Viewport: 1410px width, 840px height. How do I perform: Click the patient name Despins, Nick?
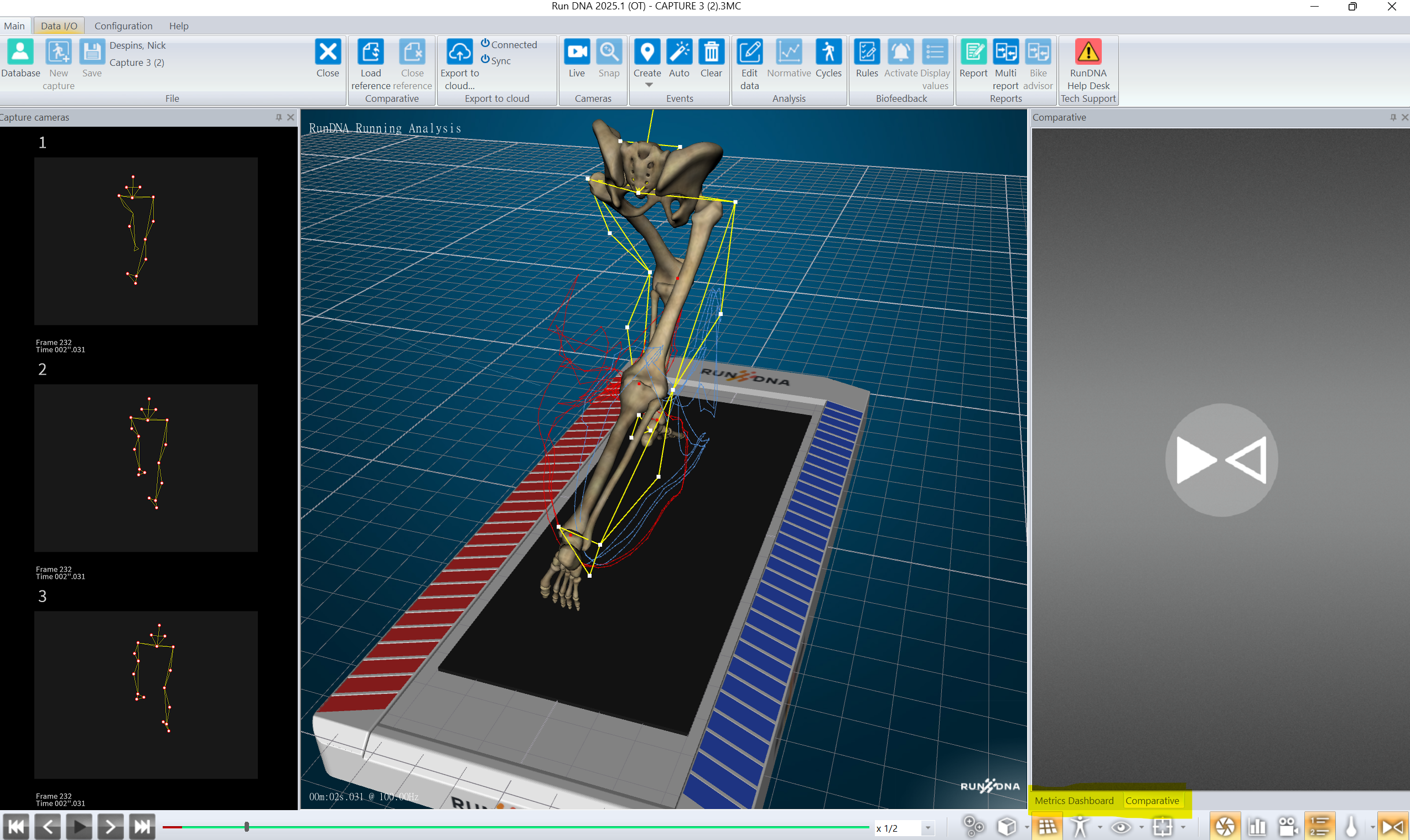pyautogui.click(x=138, y=45)
